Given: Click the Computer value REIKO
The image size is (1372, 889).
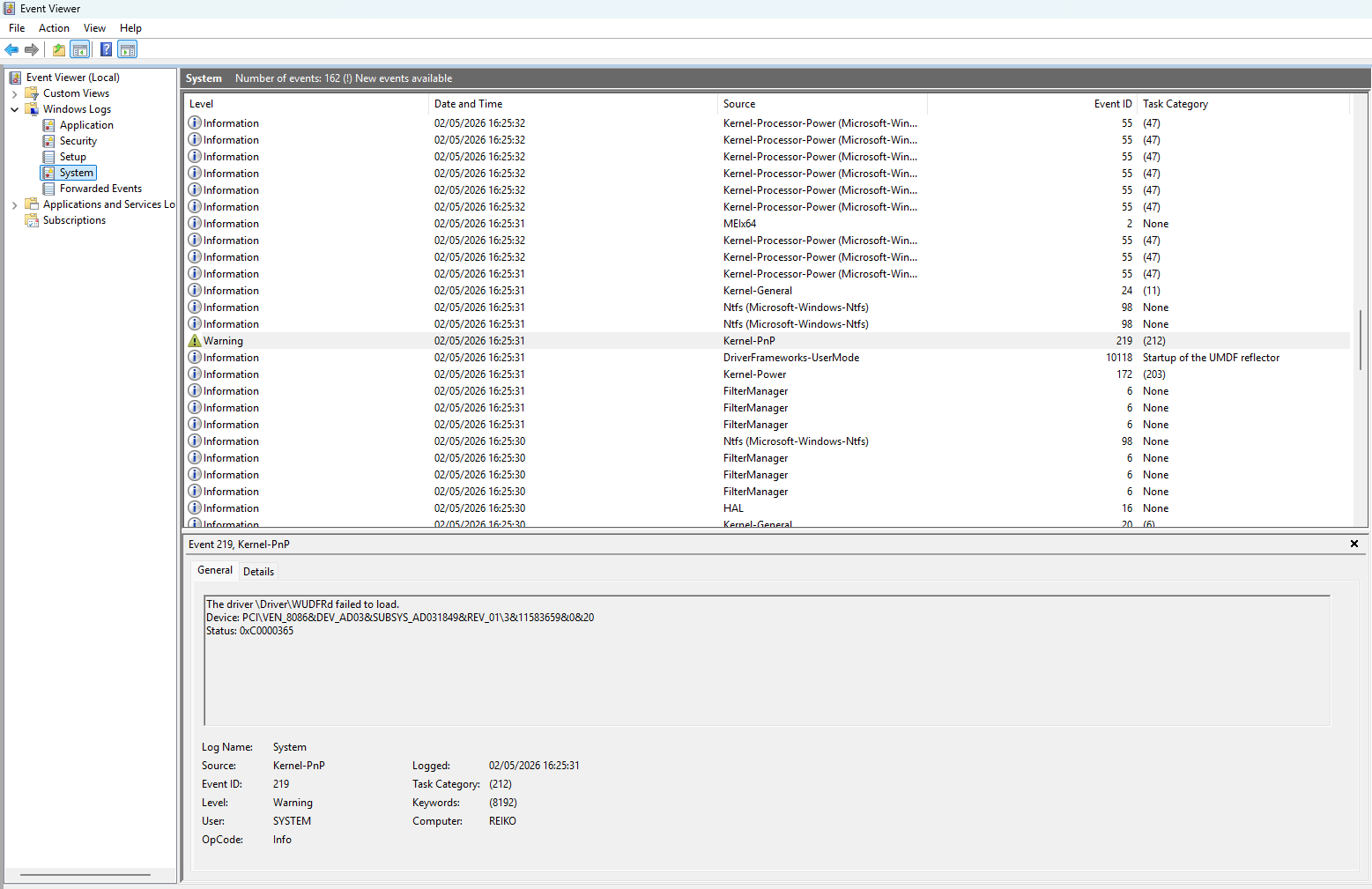Looking at the screenshot, I should point(503,821).
